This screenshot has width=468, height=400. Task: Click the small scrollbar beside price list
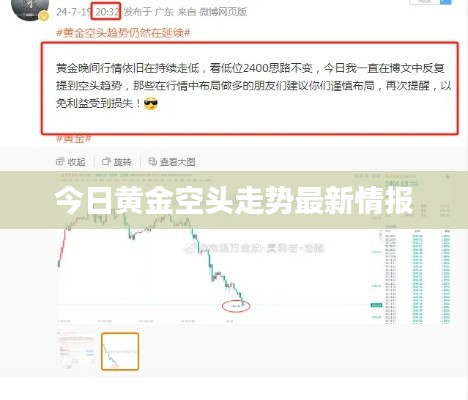(380, 236)
